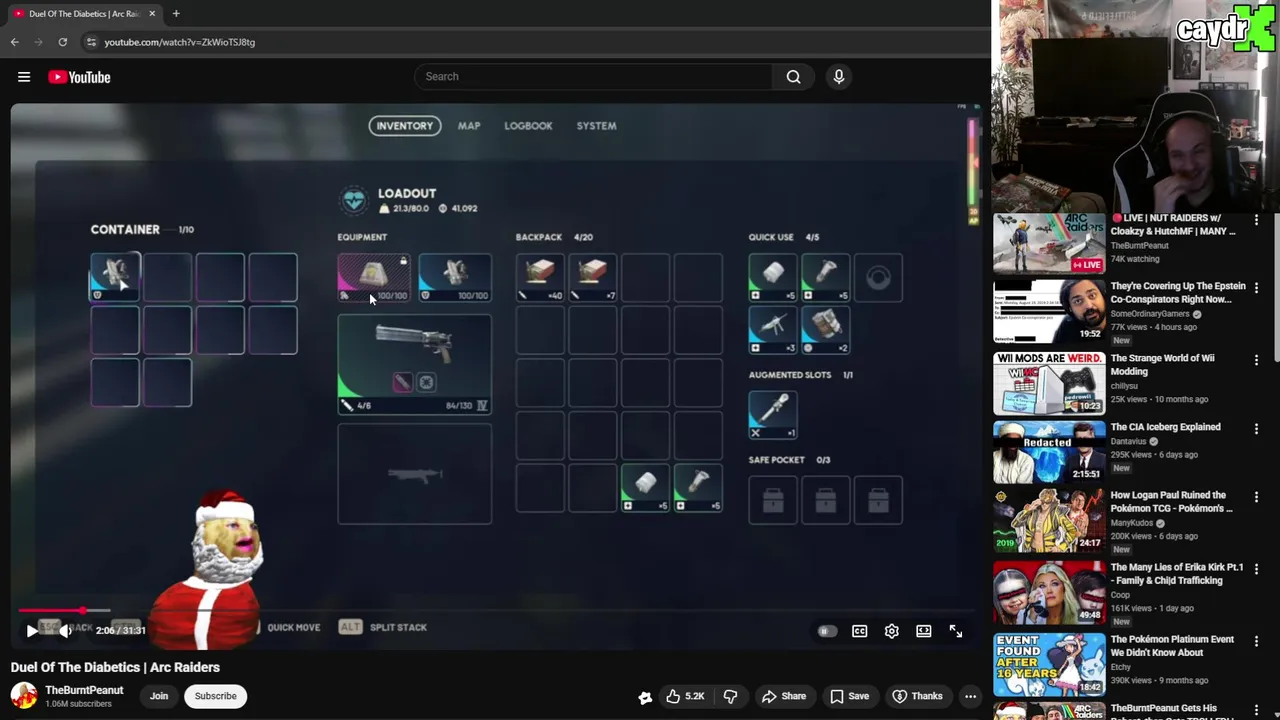The height and width of the screenshot is (720, 1280).
Task: Turn on closed captions (CC)
Action: tap(859, 631)
